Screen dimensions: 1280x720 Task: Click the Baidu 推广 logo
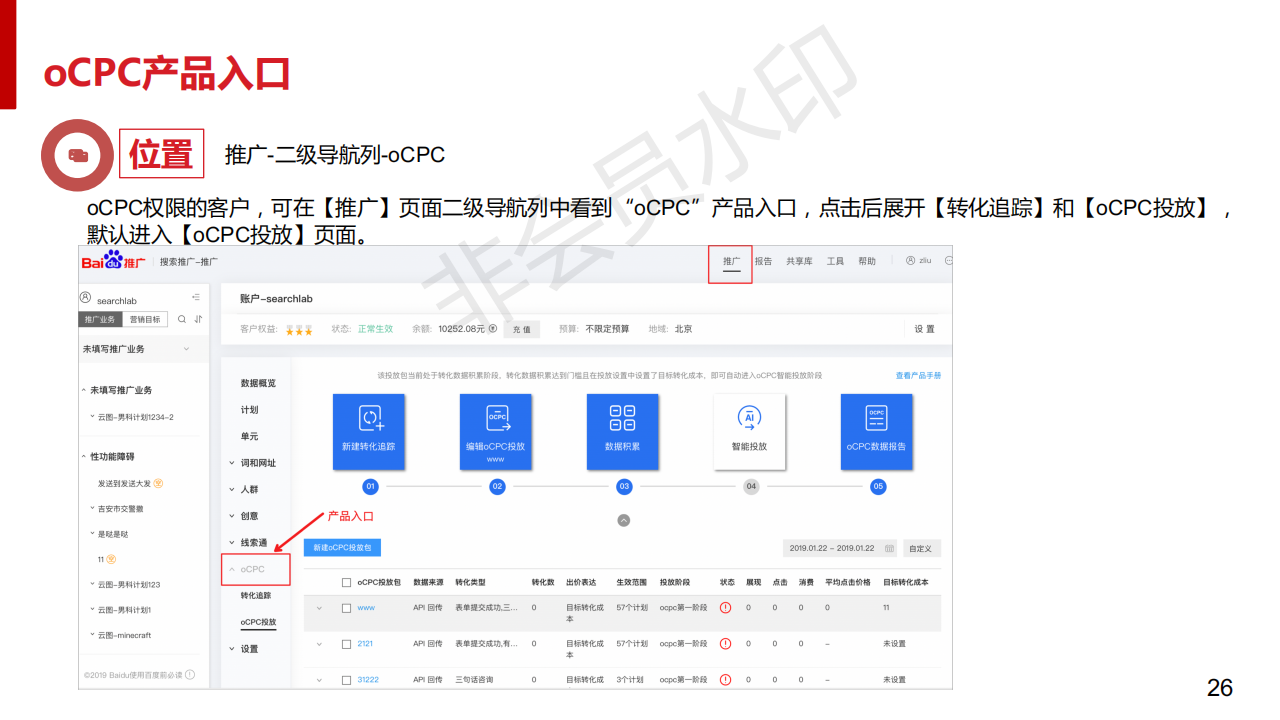pos(113,262)
